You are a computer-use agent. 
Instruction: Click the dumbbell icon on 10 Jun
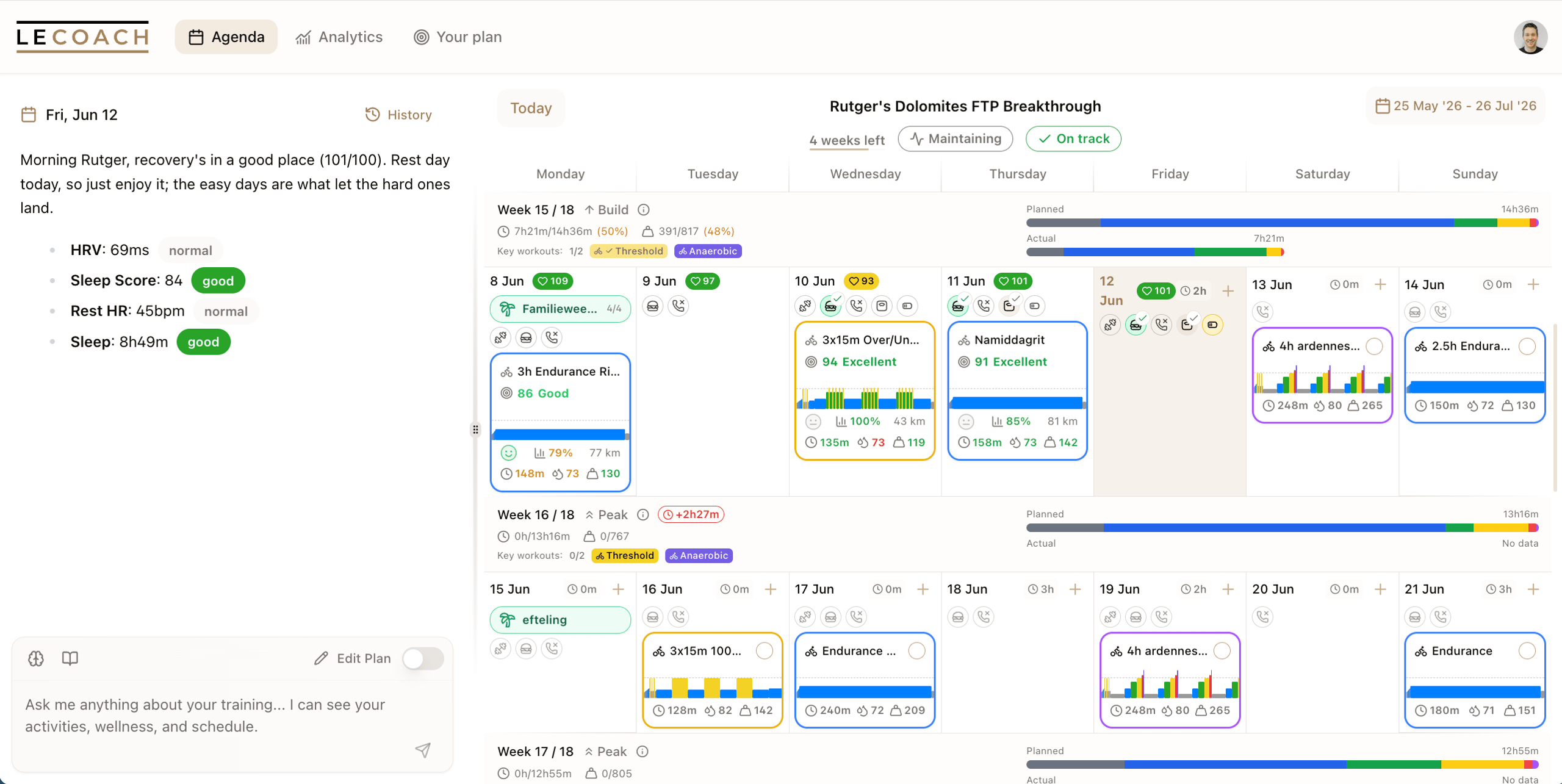[805, 306]
